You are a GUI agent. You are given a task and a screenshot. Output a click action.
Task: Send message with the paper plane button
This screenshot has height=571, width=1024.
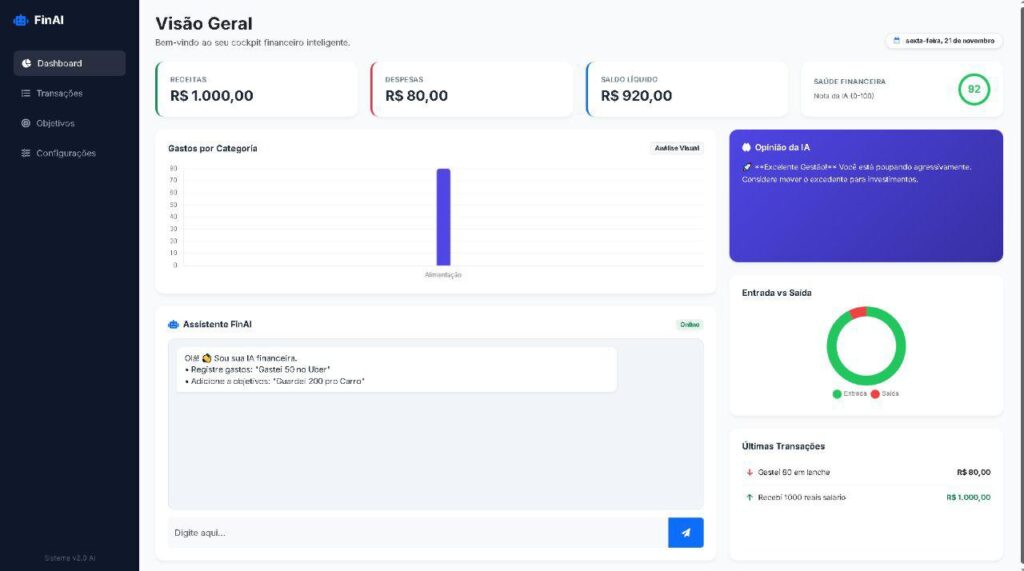[x=685, y=532]
